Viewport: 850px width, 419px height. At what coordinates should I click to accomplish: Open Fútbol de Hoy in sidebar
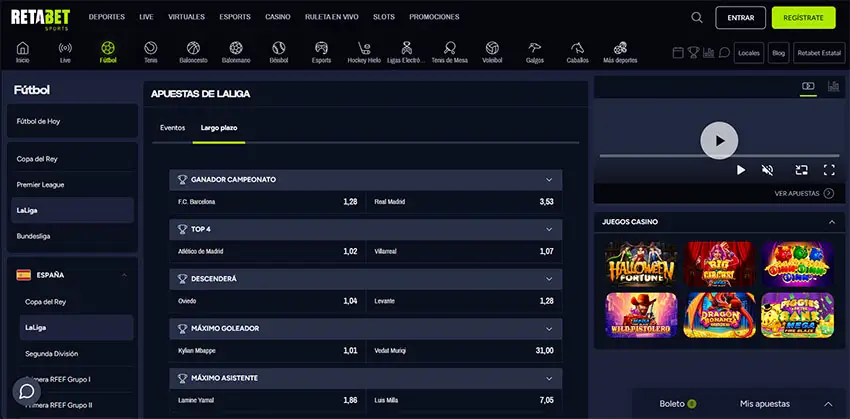(x=72, y=121)
